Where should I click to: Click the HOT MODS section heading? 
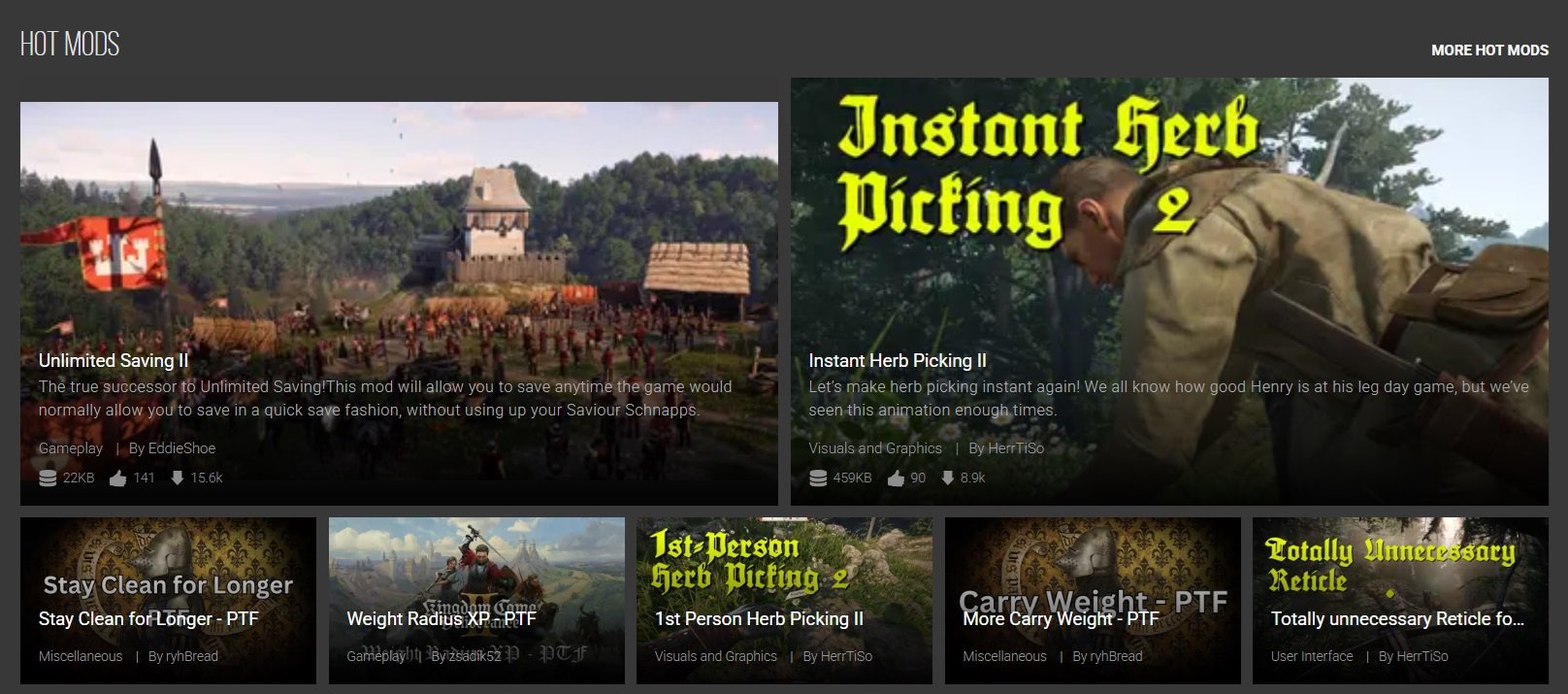70,44
